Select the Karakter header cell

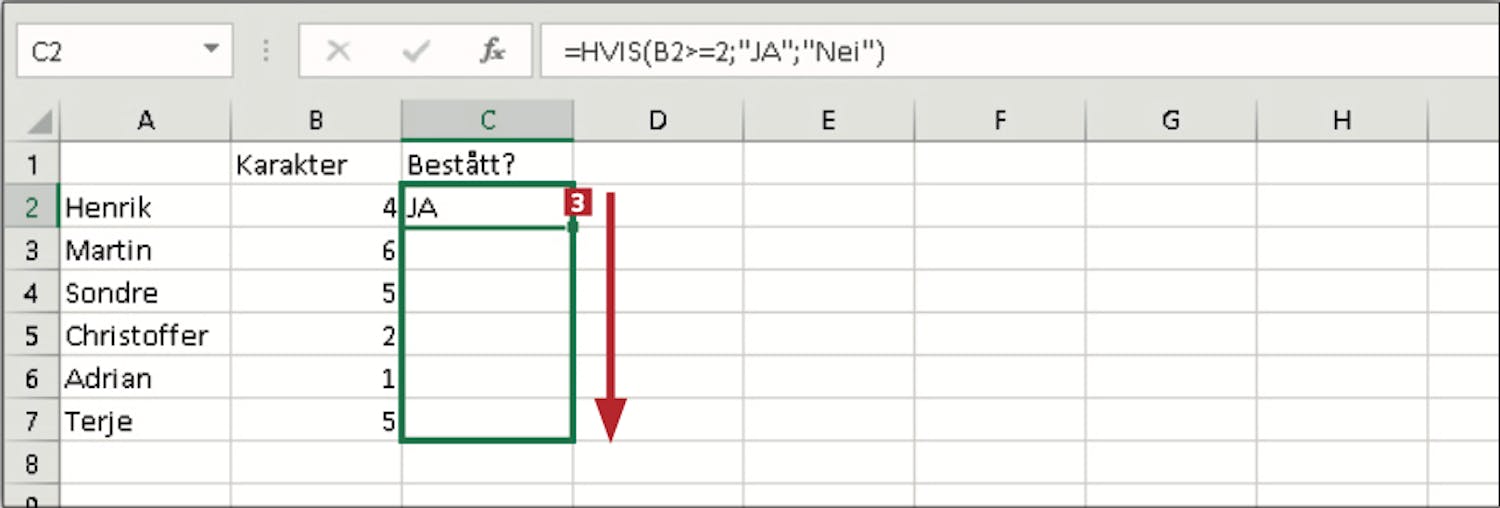(316, 165)
